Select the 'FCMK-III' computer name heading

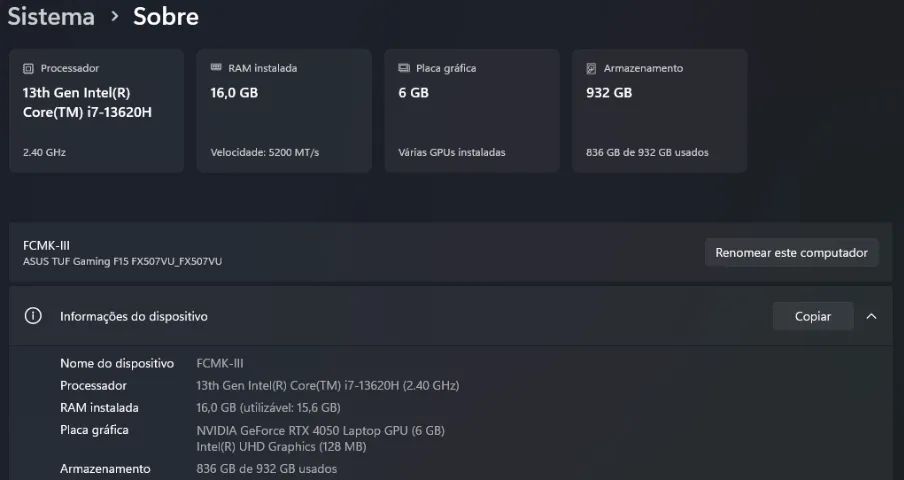pos(46,245)
